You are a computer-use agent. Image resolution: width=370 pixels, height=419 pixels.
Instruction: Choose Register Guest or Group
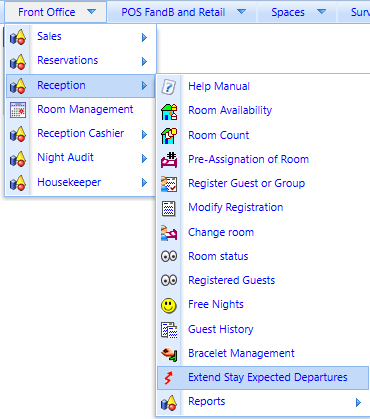point(263,184)
